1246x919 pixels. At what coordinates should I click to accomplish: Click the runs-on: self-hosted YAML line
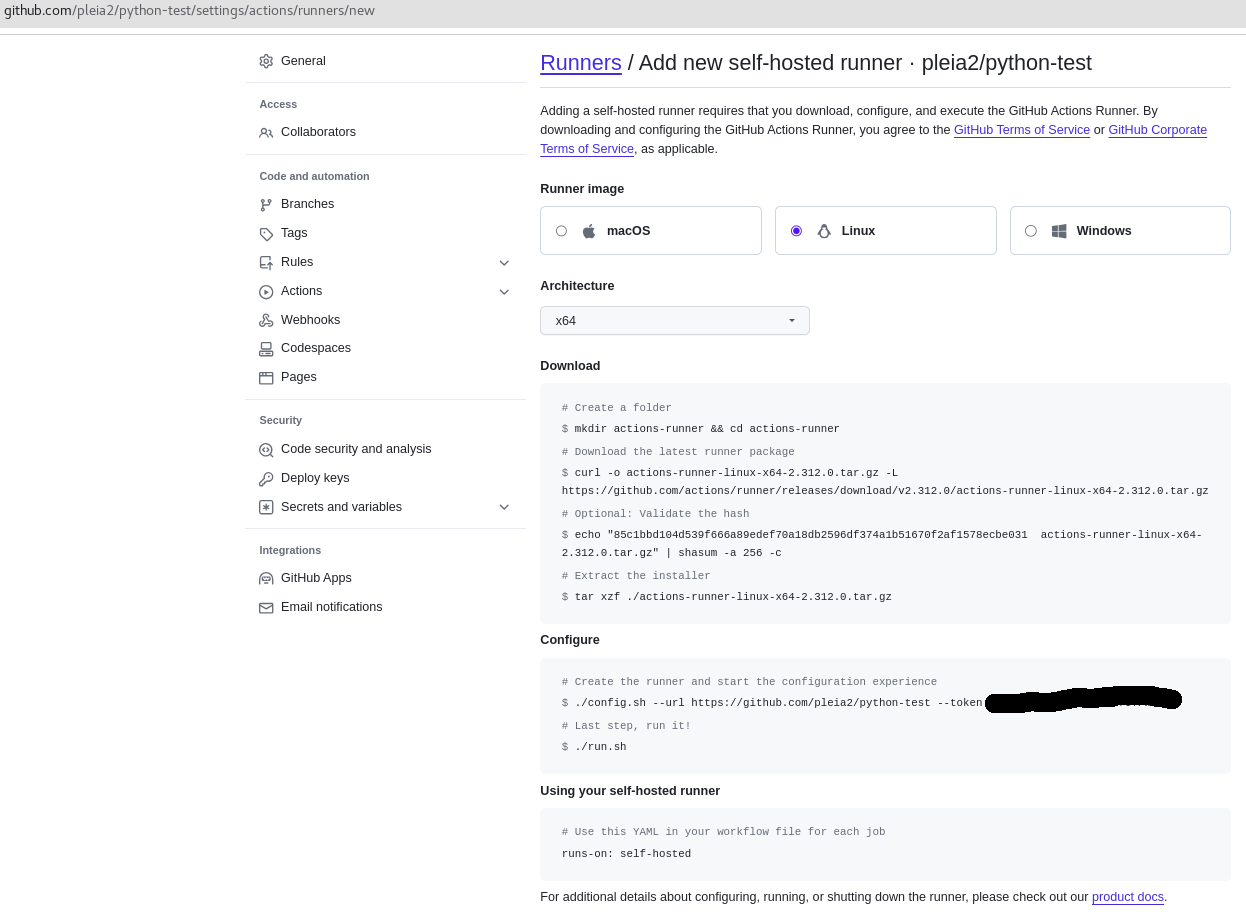(x=626, y=854)
